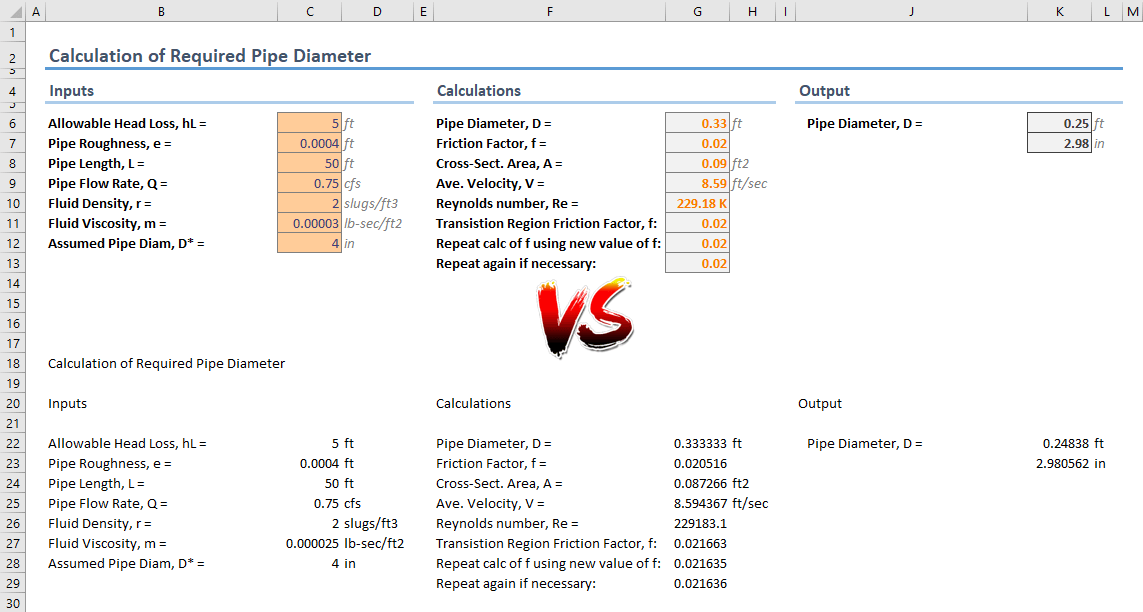Select row 18 header

click(13, 364)
